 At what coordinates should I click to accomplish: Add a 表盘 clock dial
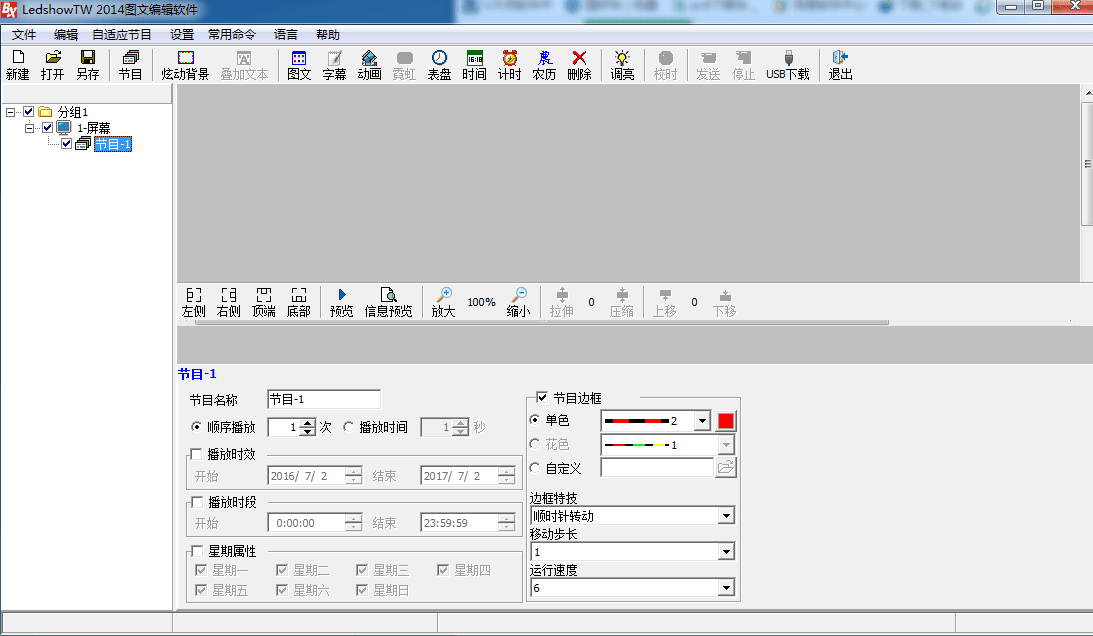[439, 65]
